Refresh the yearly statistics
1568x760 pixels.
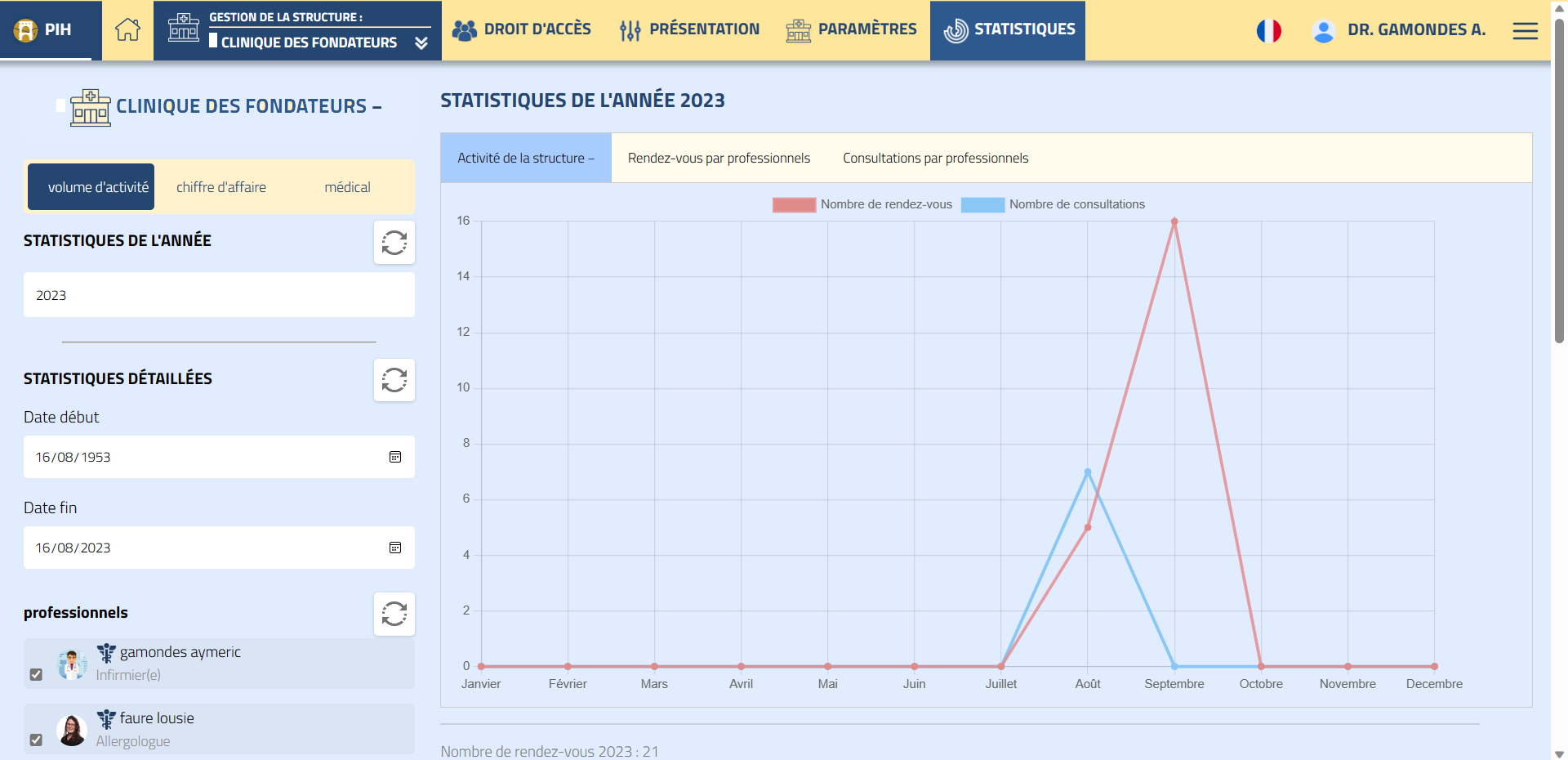(x=394, y=243)
